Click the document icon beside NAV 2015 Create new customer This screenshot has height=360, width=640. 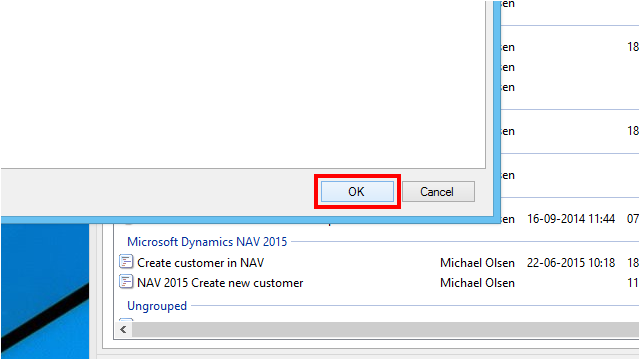[126, 282]
